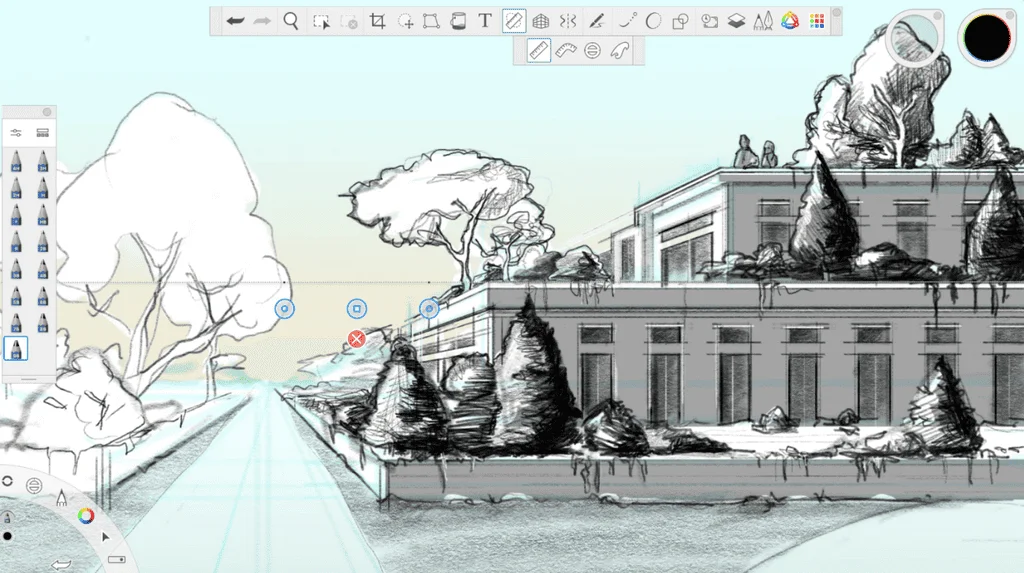
Task: Select the Zoom magnifier tool
Action: click(291, 21)
